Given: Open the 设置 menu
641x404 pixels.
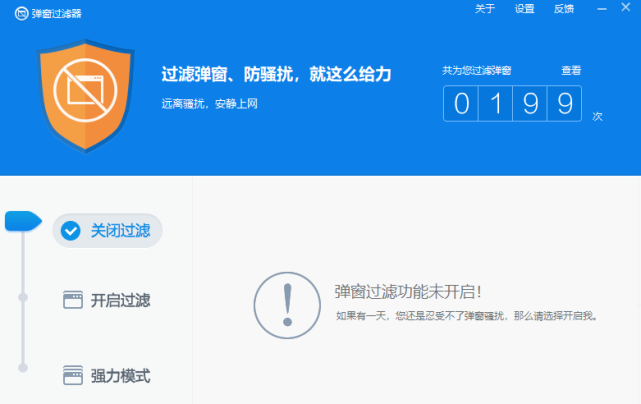Looking at the screenshot, I should click(524, 9).
